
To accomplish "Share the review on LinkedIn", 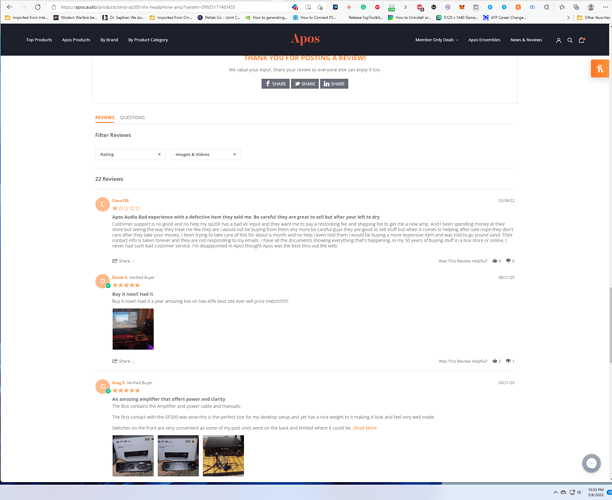I will pos(334,84).
